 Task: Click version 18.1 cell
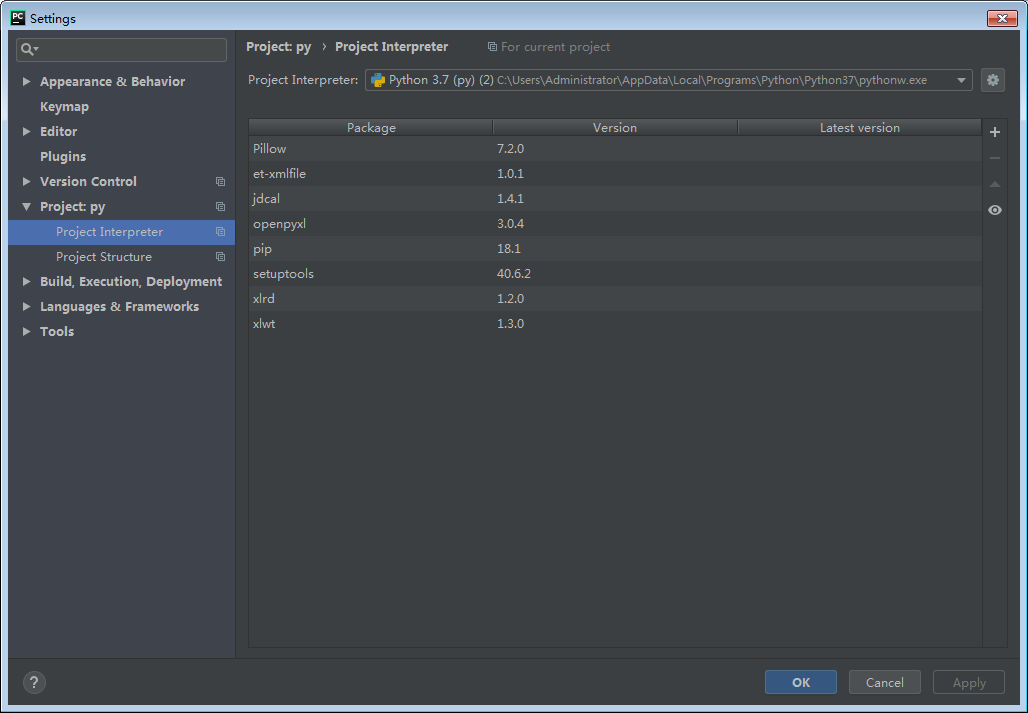508,248
